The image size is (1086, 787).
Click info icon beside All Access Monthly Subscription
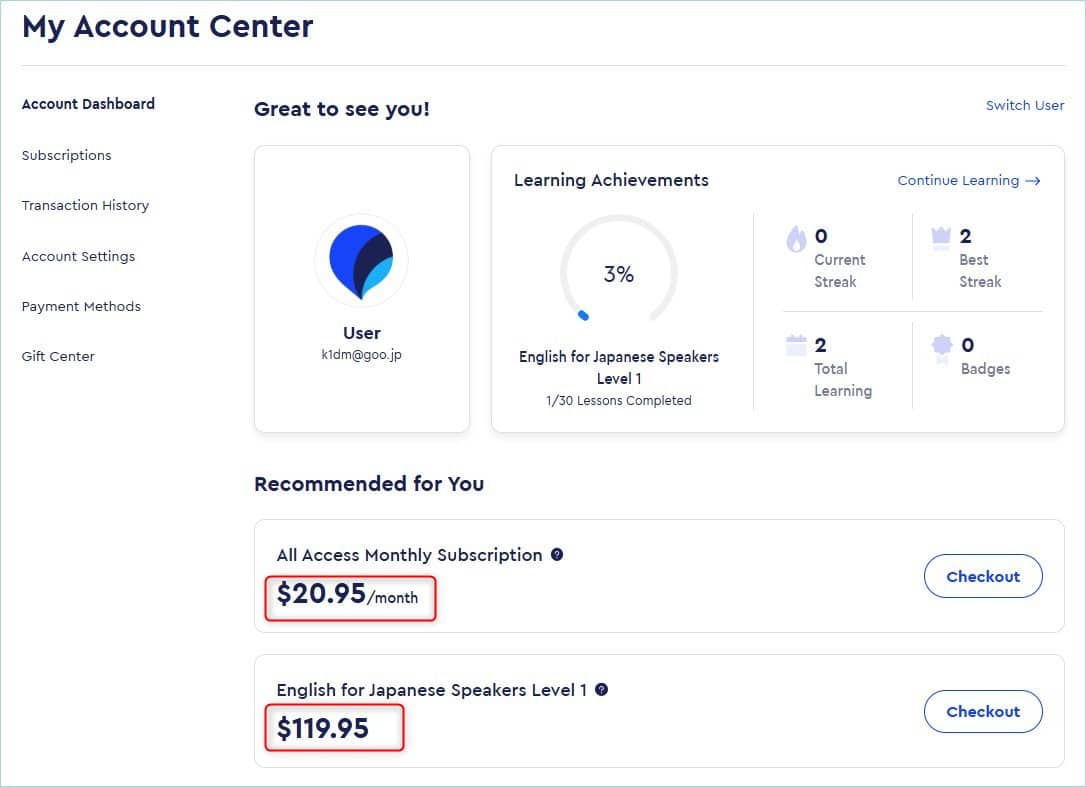coord(557,554)
